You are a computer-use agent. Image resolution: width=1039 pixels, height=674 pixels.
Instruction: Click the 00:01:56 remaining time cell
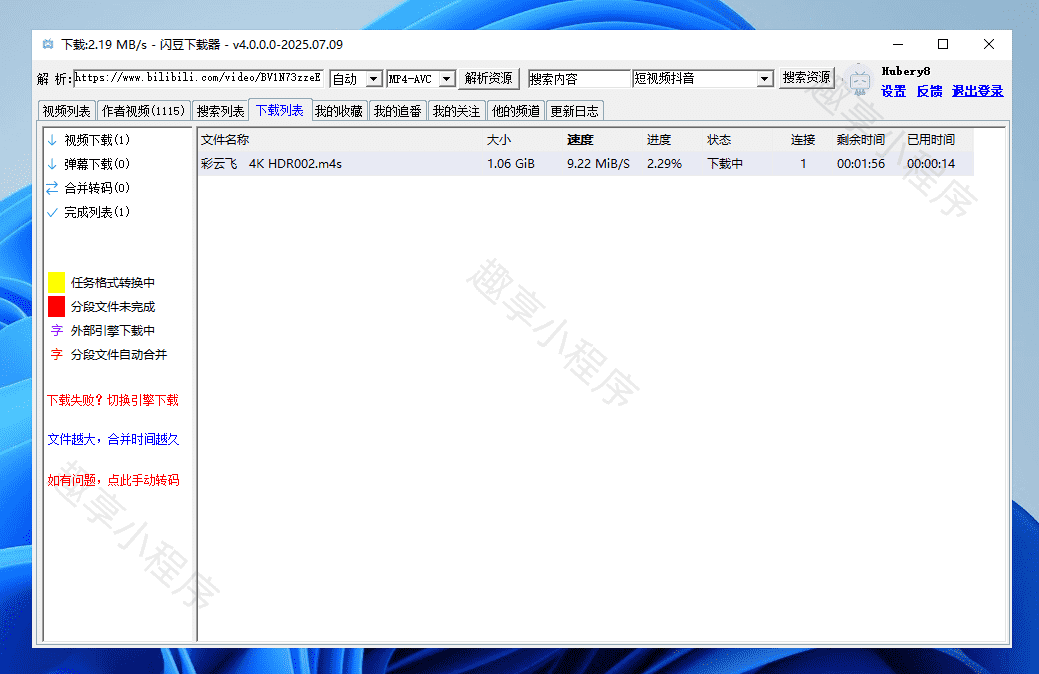point(861,164)
